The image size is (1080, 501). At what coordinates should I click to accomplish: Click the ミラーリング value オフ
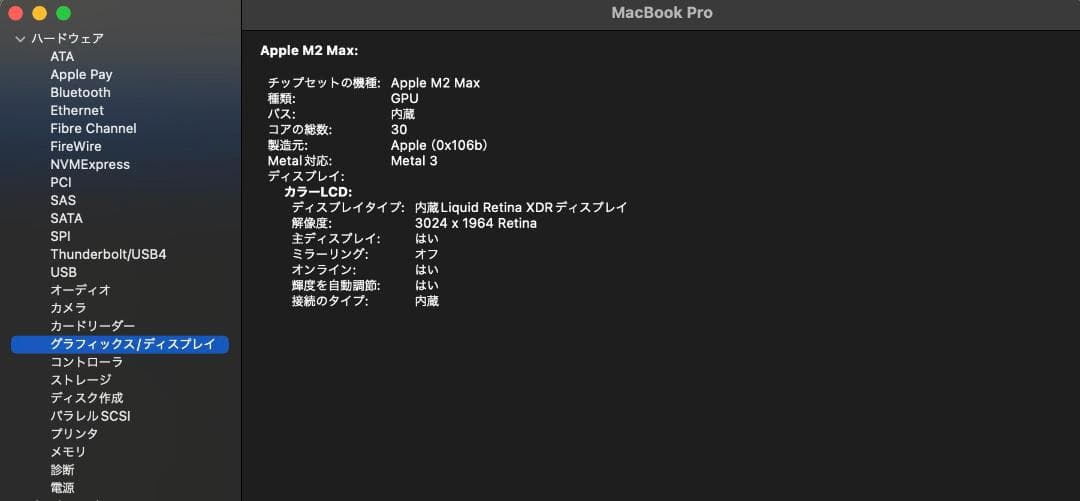click(x=426, y=254)
